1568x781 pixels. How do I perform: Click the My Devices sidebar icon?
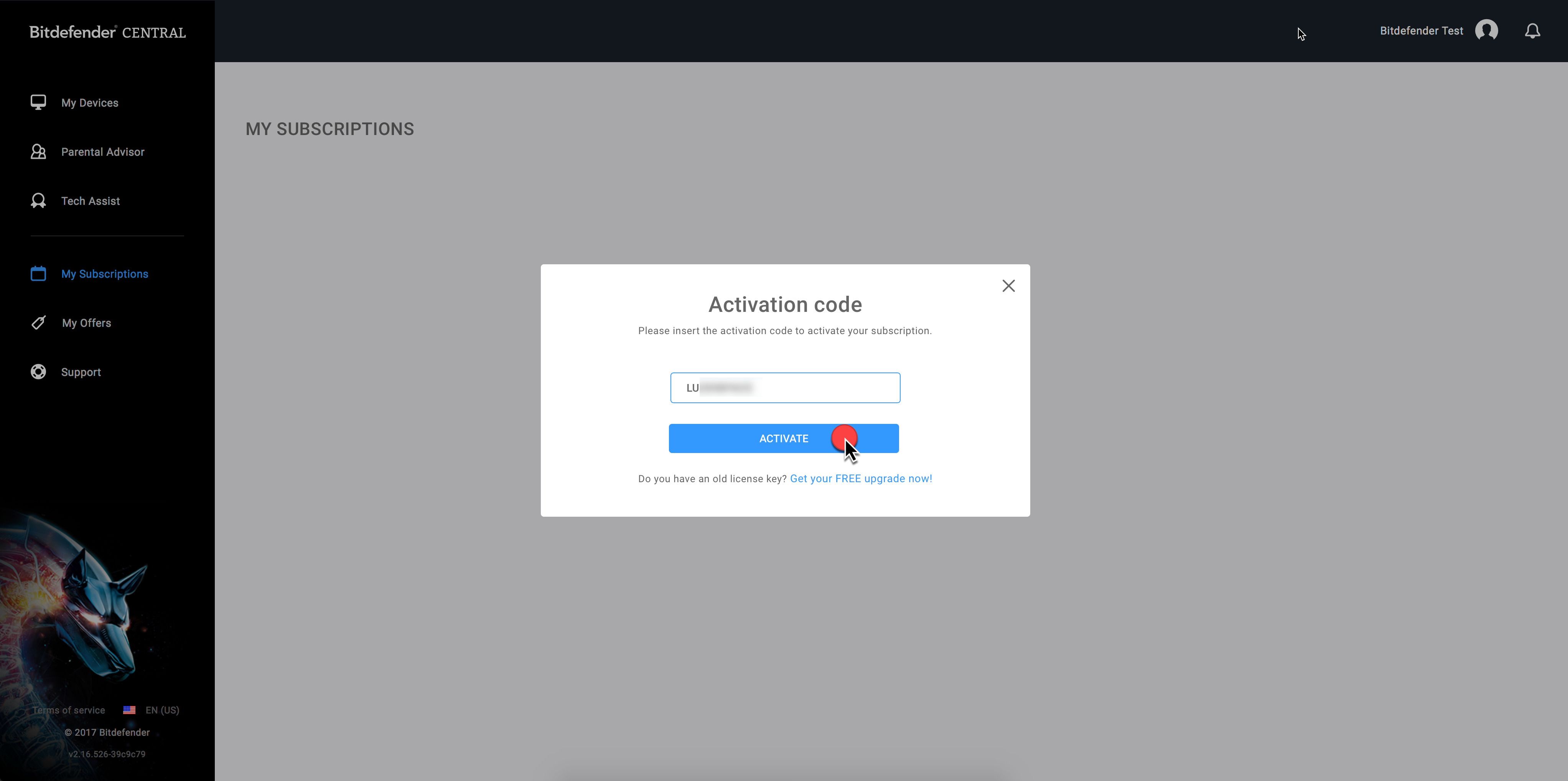(38, 102)
